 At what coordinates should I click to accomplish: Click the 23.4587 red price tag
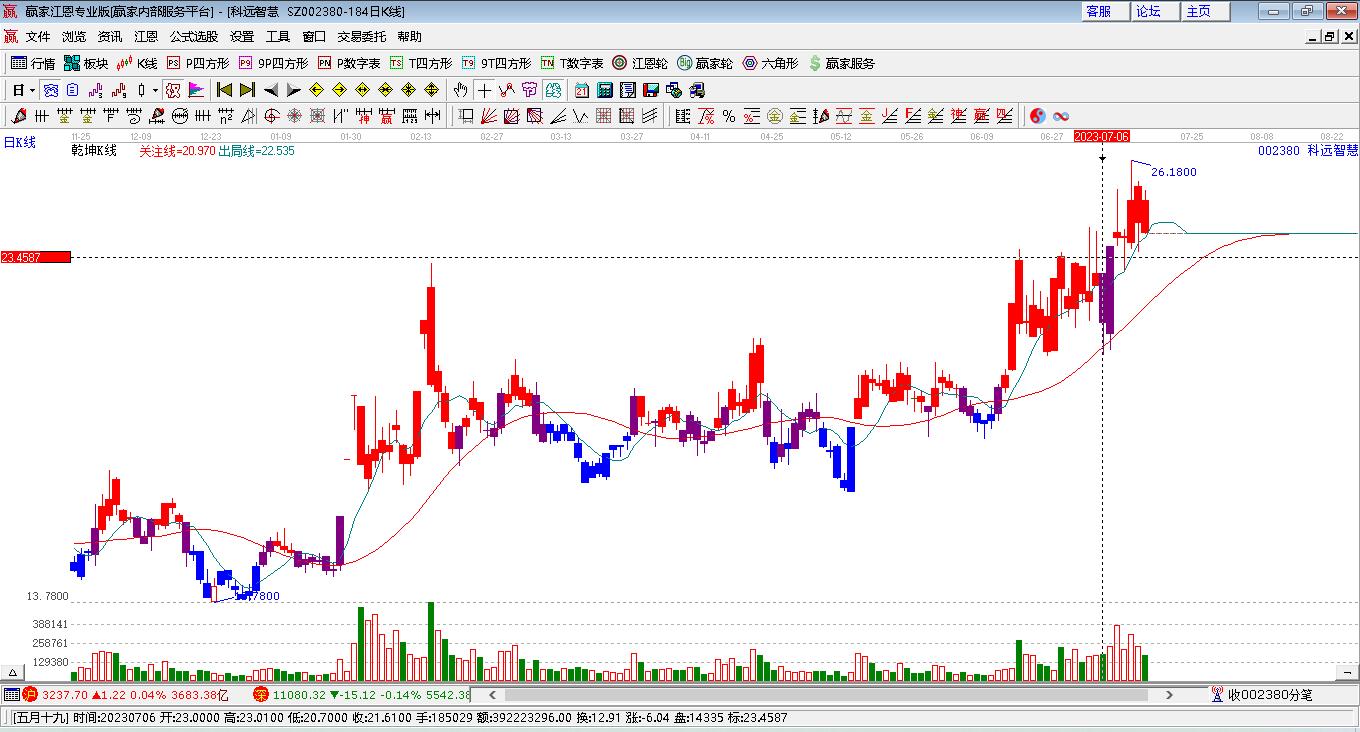tap(35, 257)
